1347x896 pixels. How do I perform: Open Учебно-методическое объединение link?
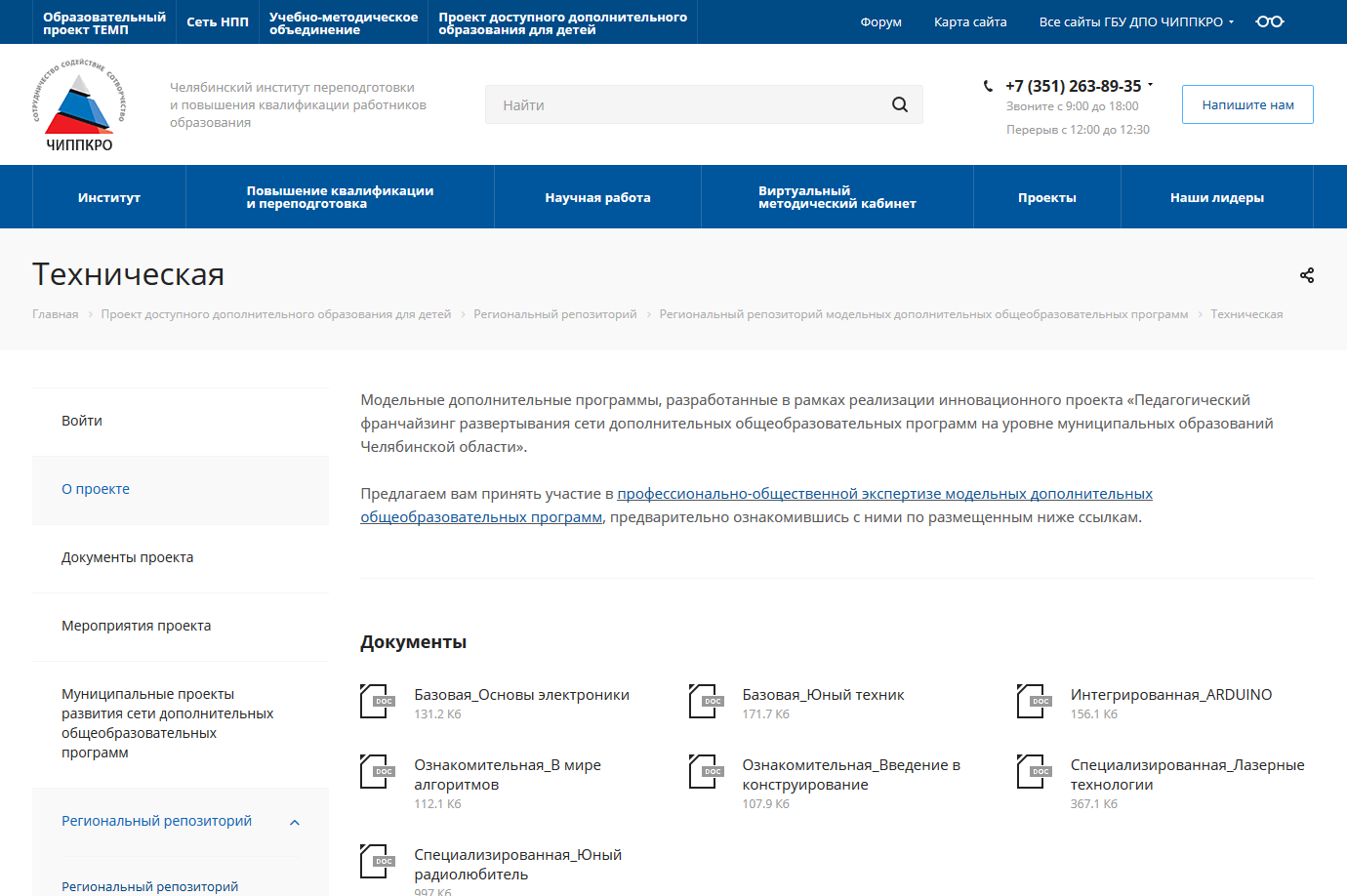344,23
